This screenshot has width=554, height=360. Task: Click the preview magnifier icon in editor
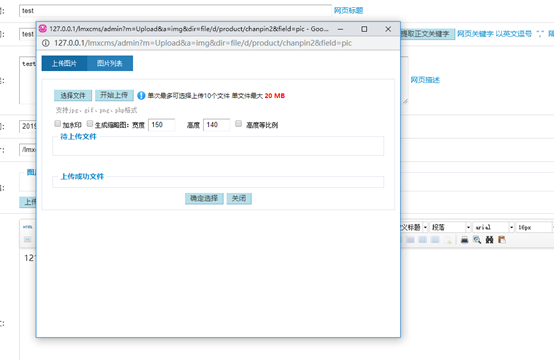pos(477,240)
